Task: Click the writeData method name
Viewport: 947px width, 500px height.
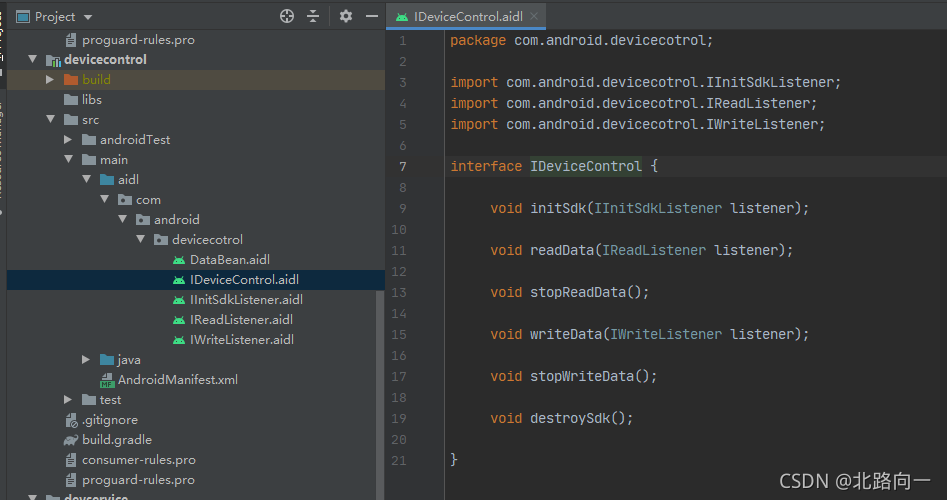Action: coord(566,334)
